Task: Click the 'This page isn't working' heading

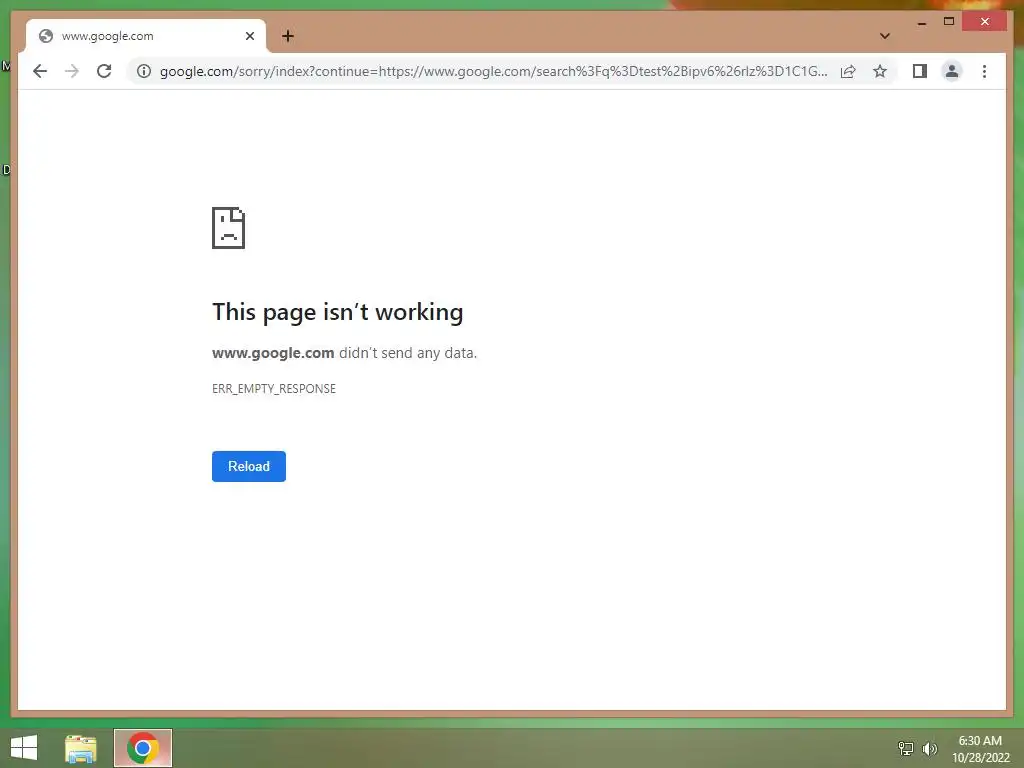Action: (x=338, y=312)
